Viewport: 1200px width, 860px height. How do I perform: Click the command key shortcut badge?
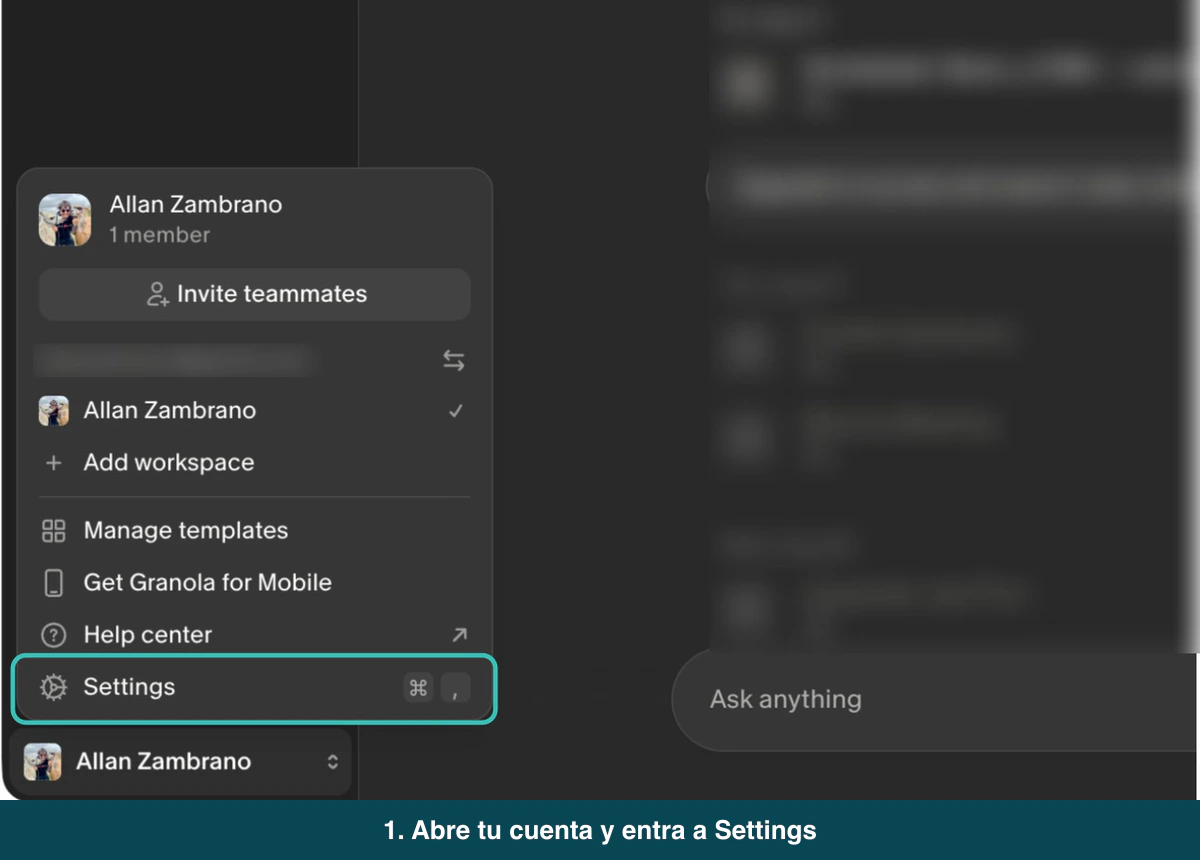tap(419, 688)
